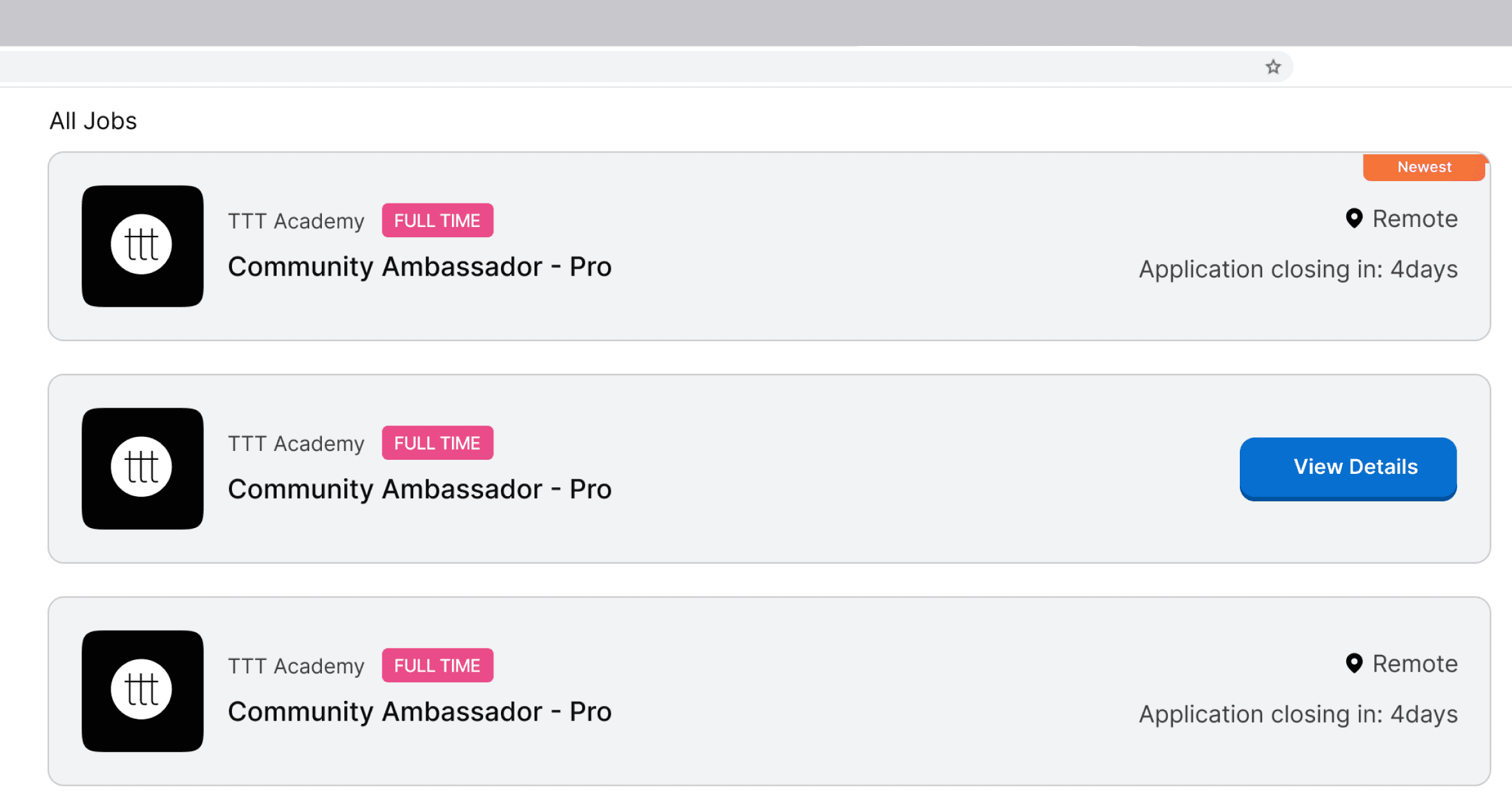This screenshot has height=801, width=1512.
Task: Click TTT Academy company name in second card
Action: click(x=296, y=444)
